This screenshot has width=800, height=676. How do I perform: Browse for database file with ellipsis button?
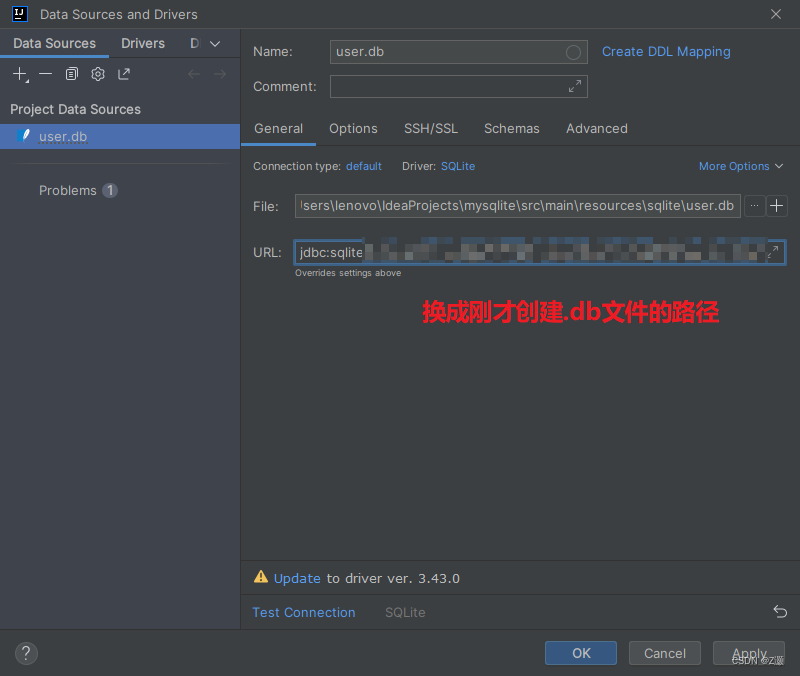(x=754, y=206)
